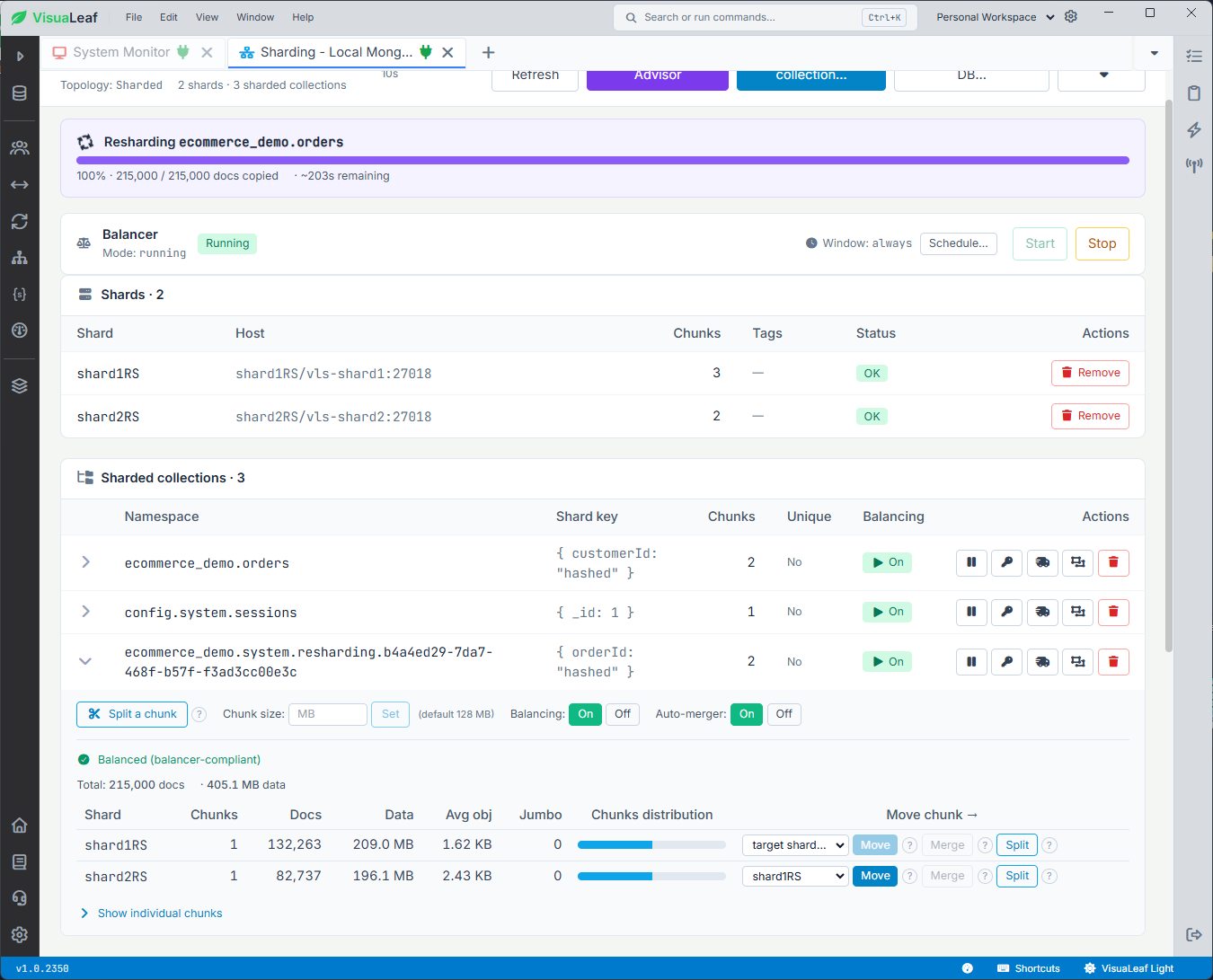
Task: Click the sync refresh icon in sidebar
Action: [x=20, y=221]
